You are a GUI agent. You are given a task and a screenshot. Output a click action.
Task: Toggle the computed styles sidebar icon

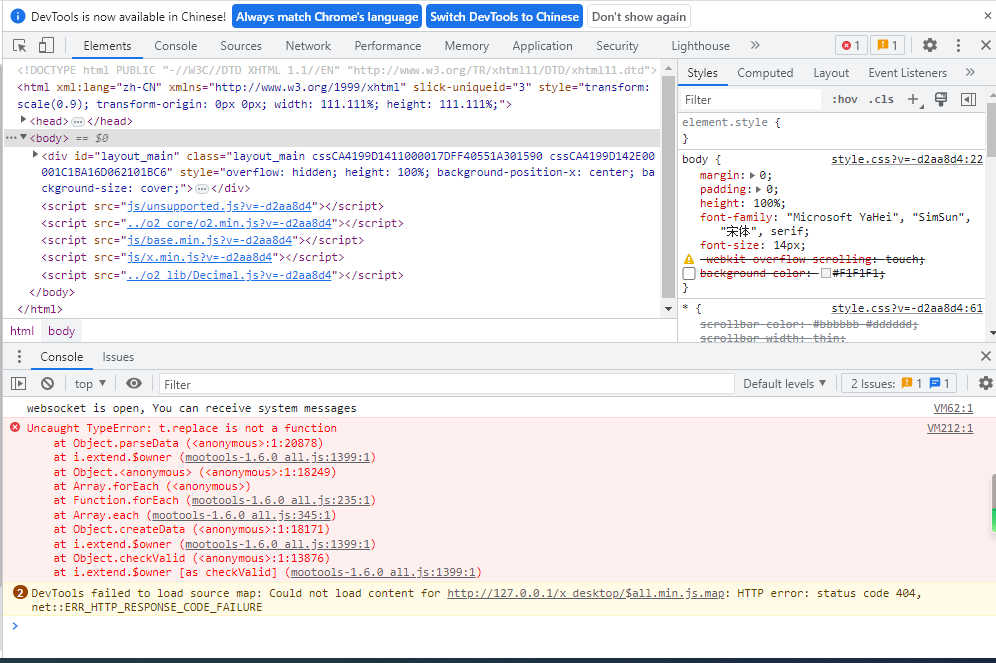(968, 99)
